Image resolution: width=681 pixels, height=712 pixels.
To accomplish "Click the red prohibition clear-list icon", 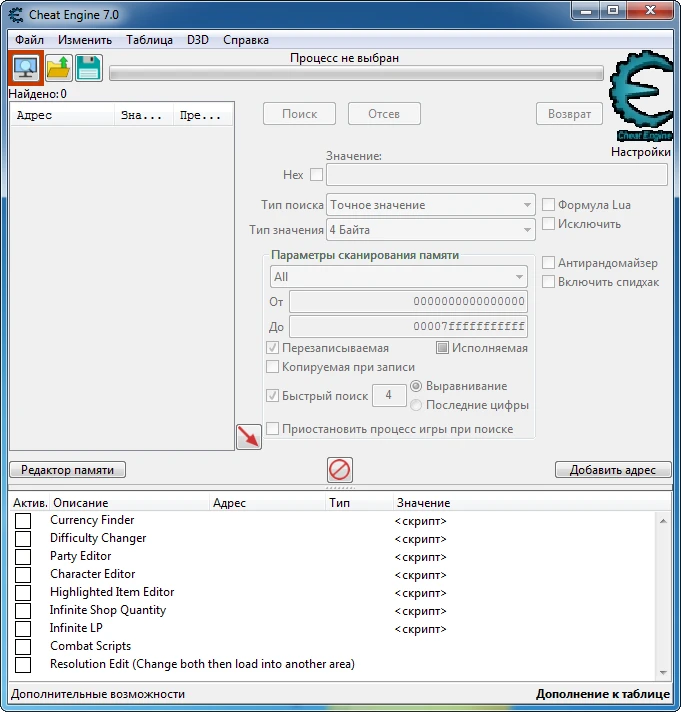I will (x=340, y=470).
